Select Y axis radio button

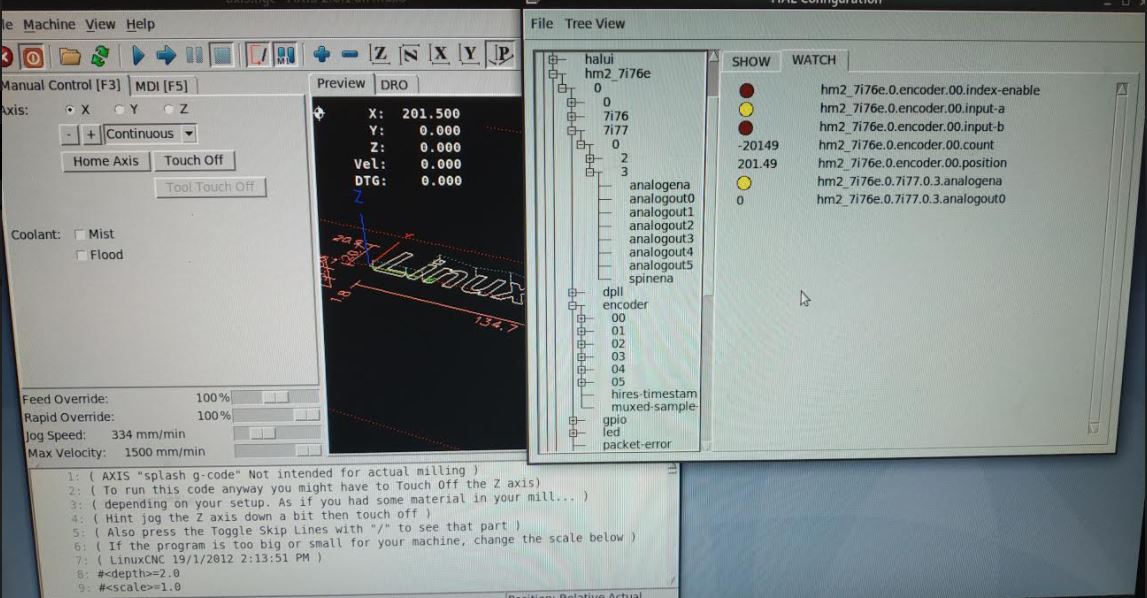pyautogui.click(x=120, y=110)
